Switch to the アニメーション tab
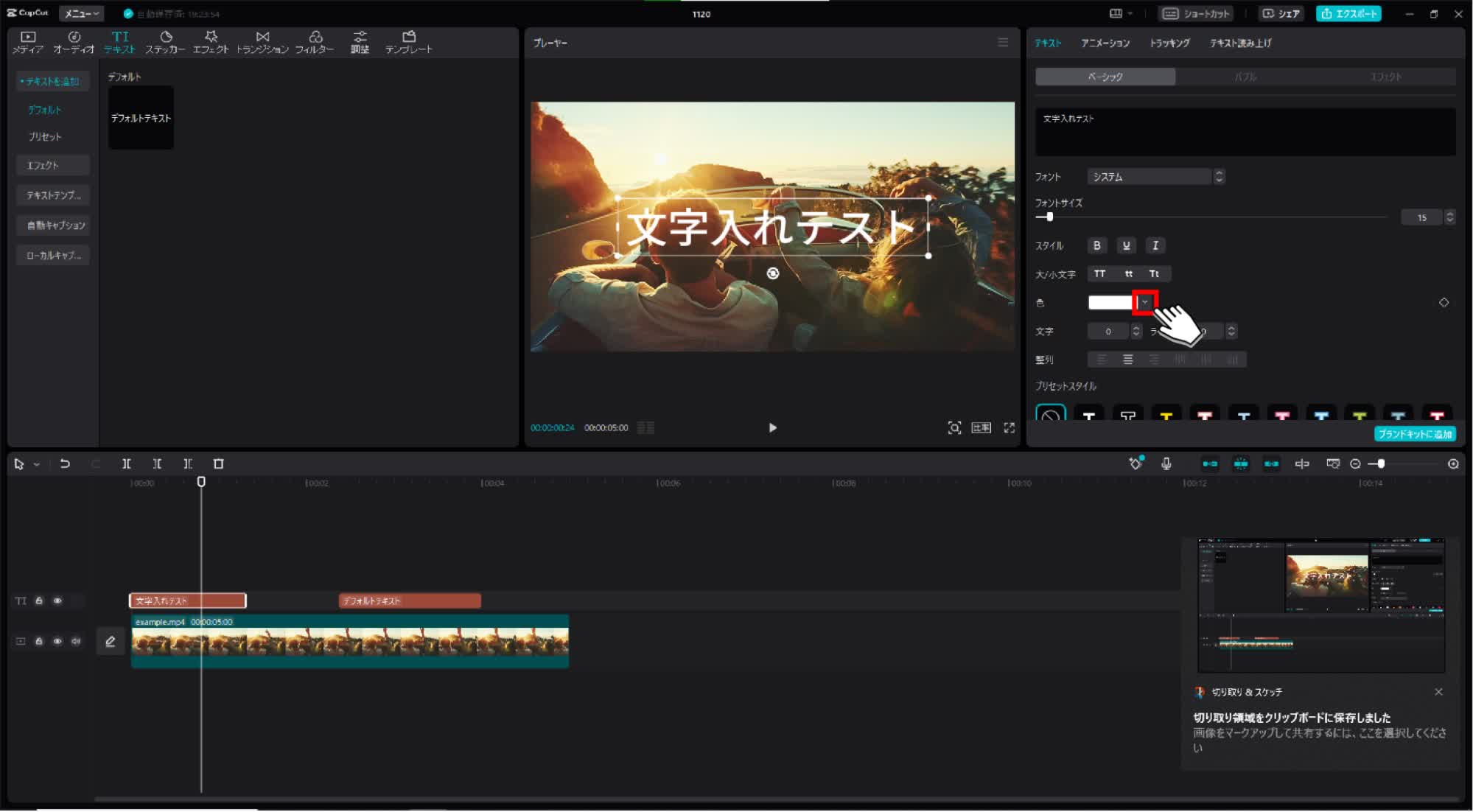Viewport: 1473px width, 812px height. click(1105, 43)
